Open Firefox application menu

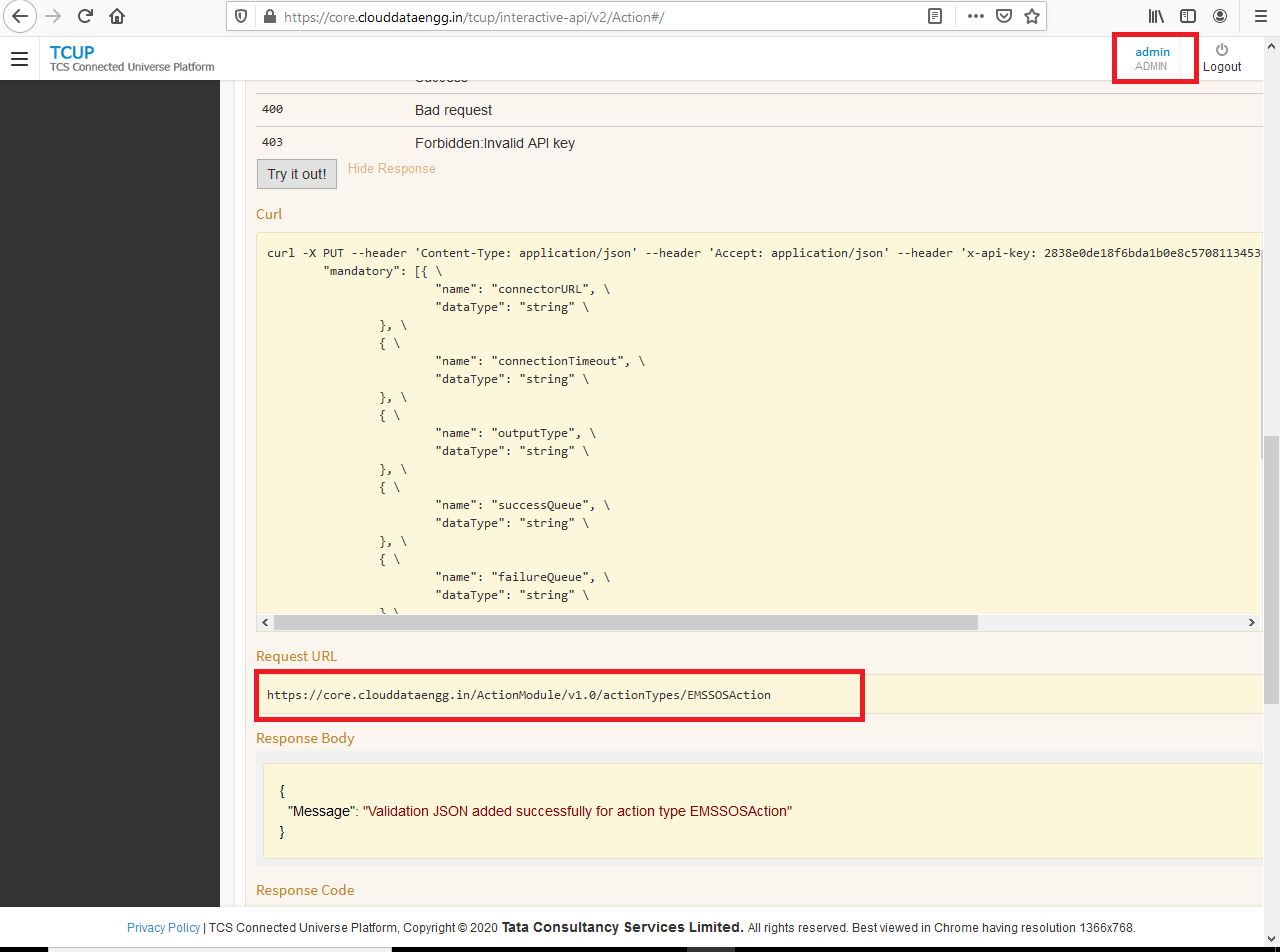[1260, 16]
